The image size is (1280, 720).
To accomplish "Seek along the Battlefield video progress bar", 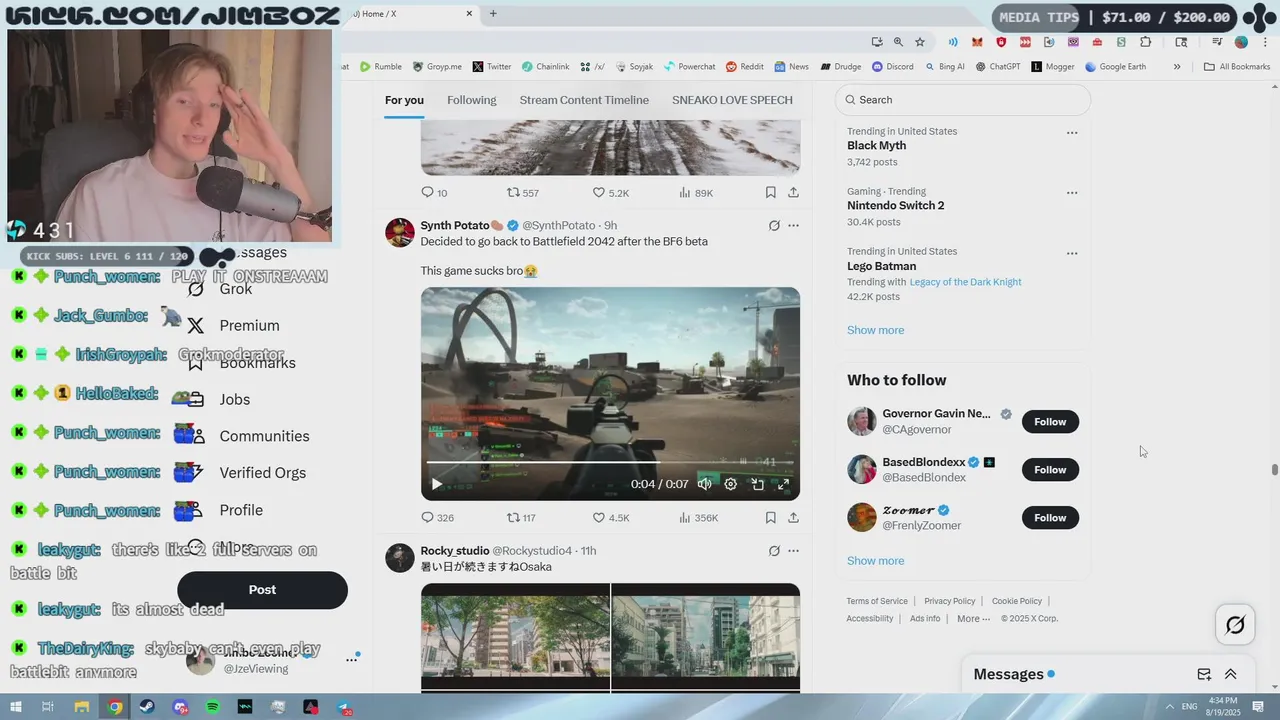I will pos(610,462).
